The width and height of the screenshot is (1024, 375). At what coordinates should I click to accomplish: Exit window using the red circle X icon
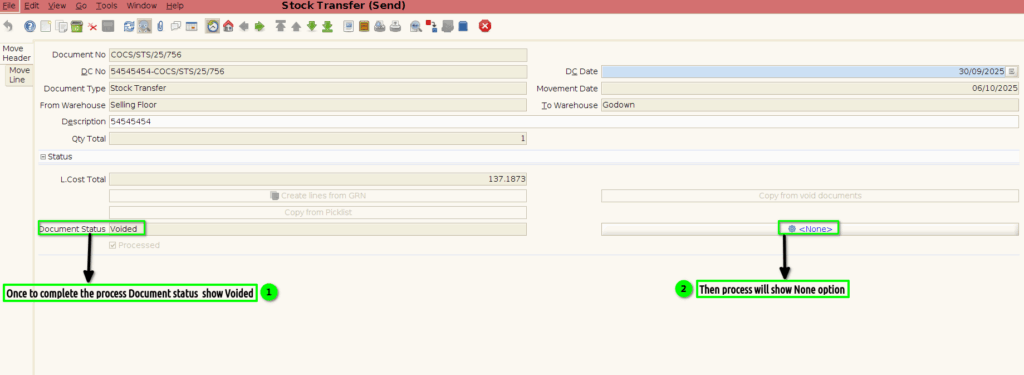point(485,27)
